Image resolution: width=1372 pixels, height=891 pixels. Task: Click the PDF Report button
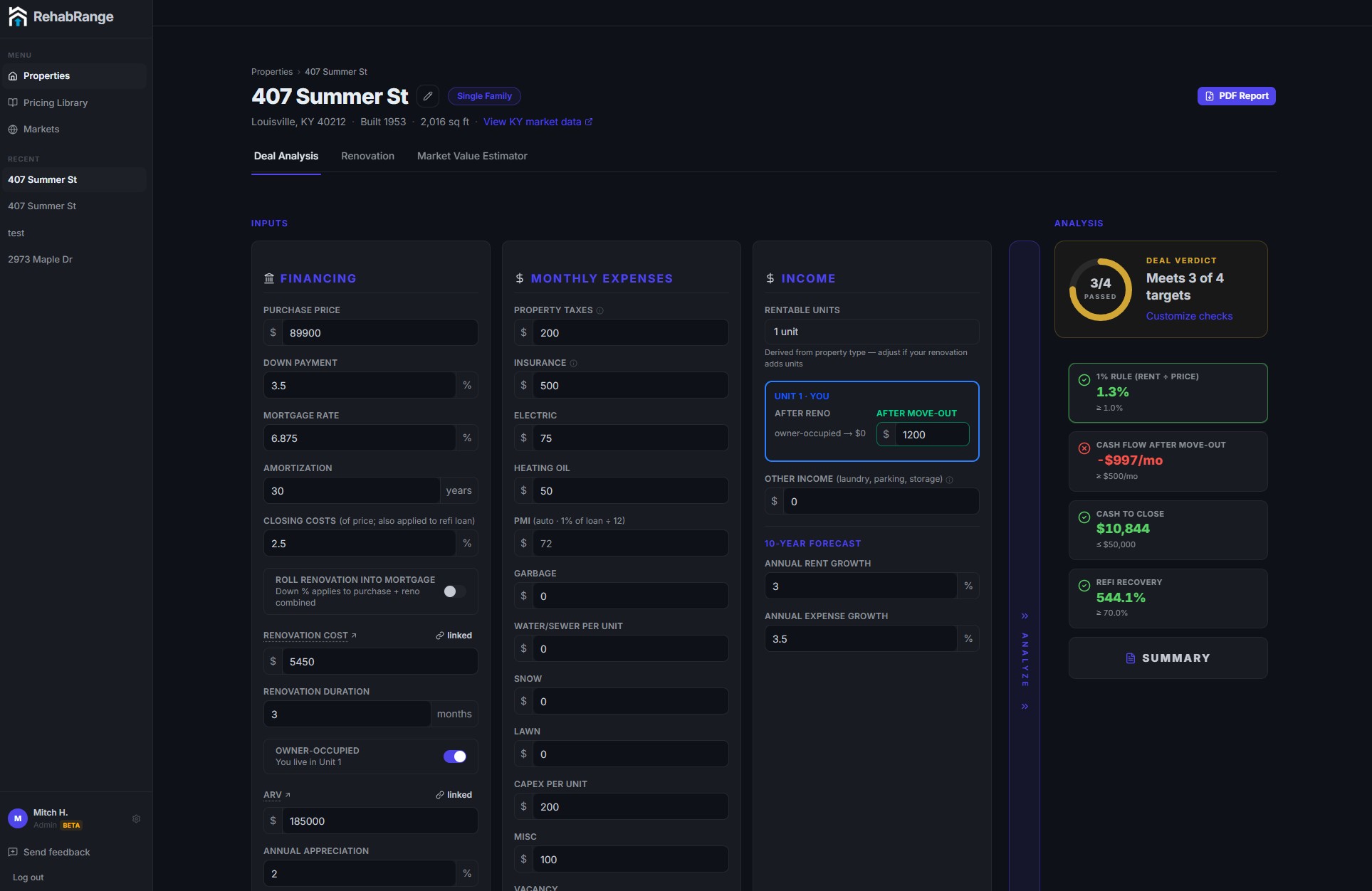click(x=1236, y=96)
